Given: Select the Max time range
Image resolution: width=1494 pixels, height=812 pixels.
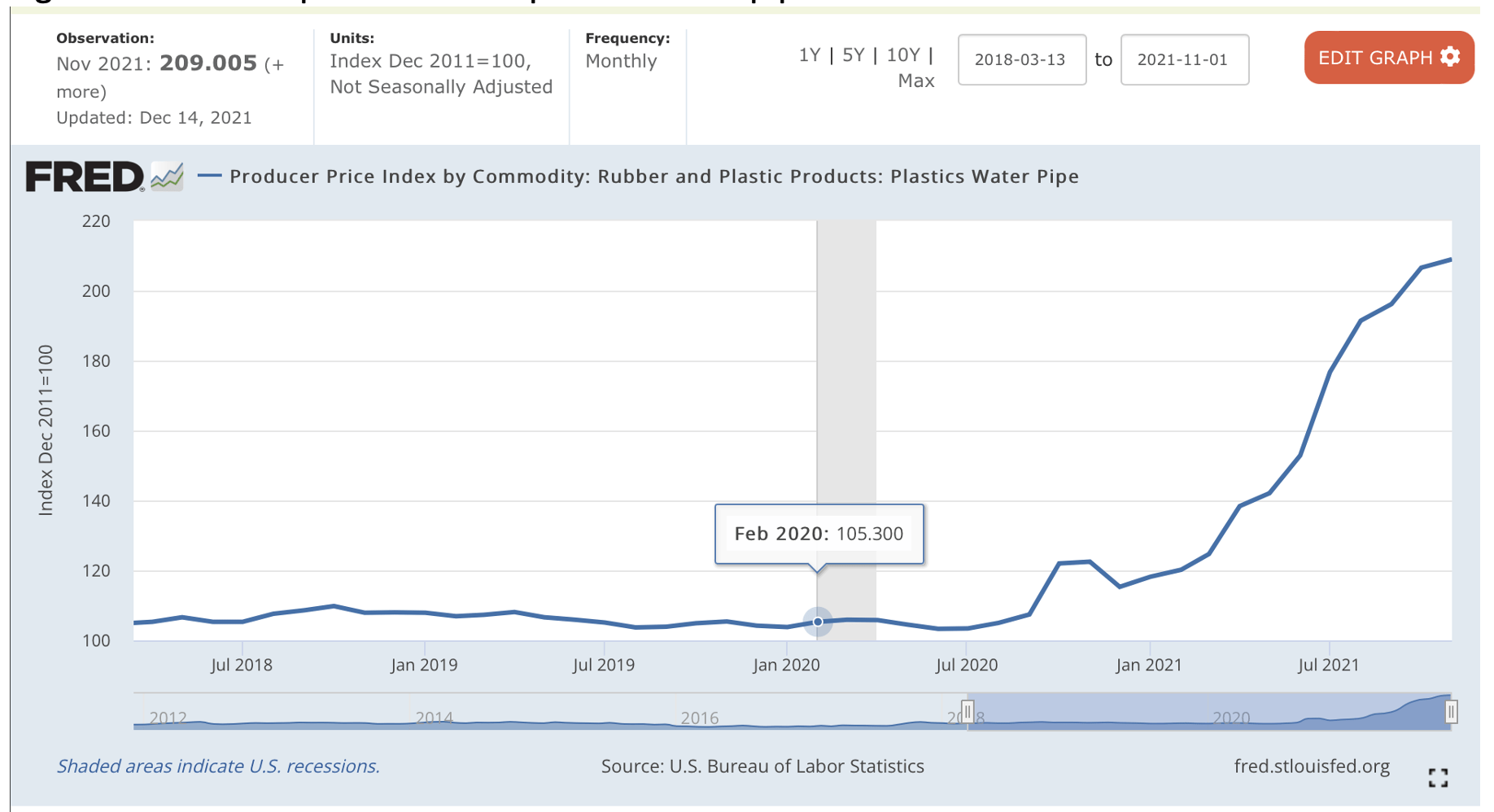Looking at the screenshot, I should [916, 80].
